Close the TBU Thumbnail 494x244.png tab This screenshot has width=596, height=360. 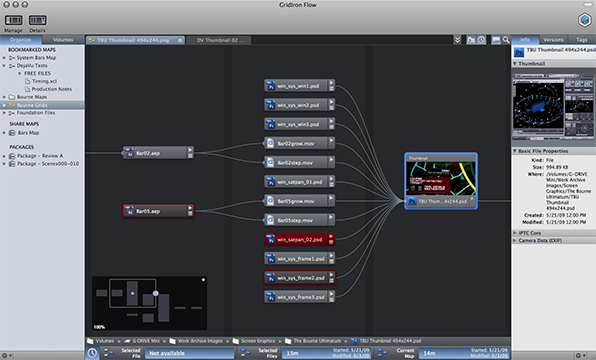pos(180,40)
